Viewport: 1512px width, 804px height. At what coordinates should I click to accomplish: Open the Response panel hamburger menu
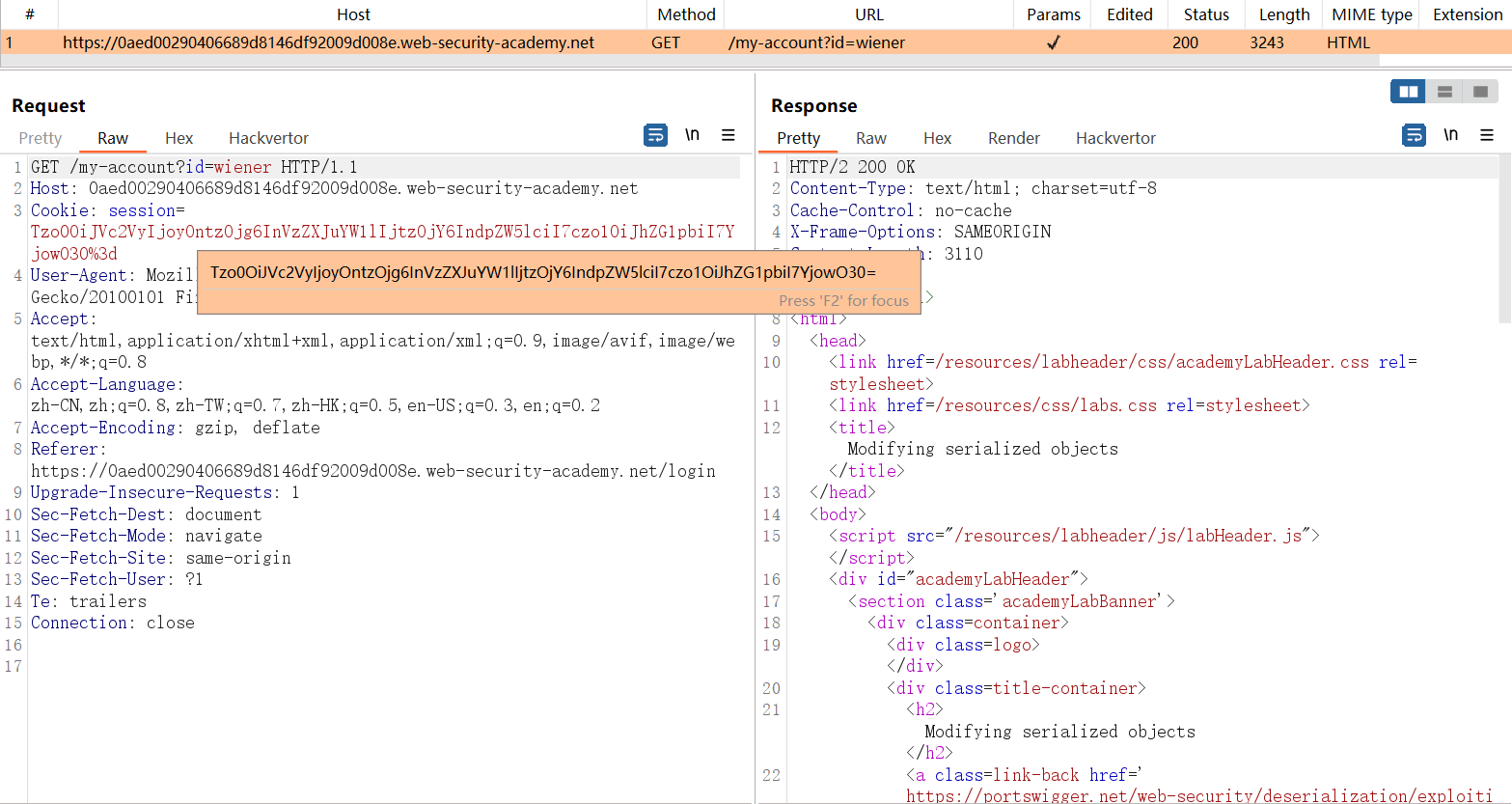1487,136
